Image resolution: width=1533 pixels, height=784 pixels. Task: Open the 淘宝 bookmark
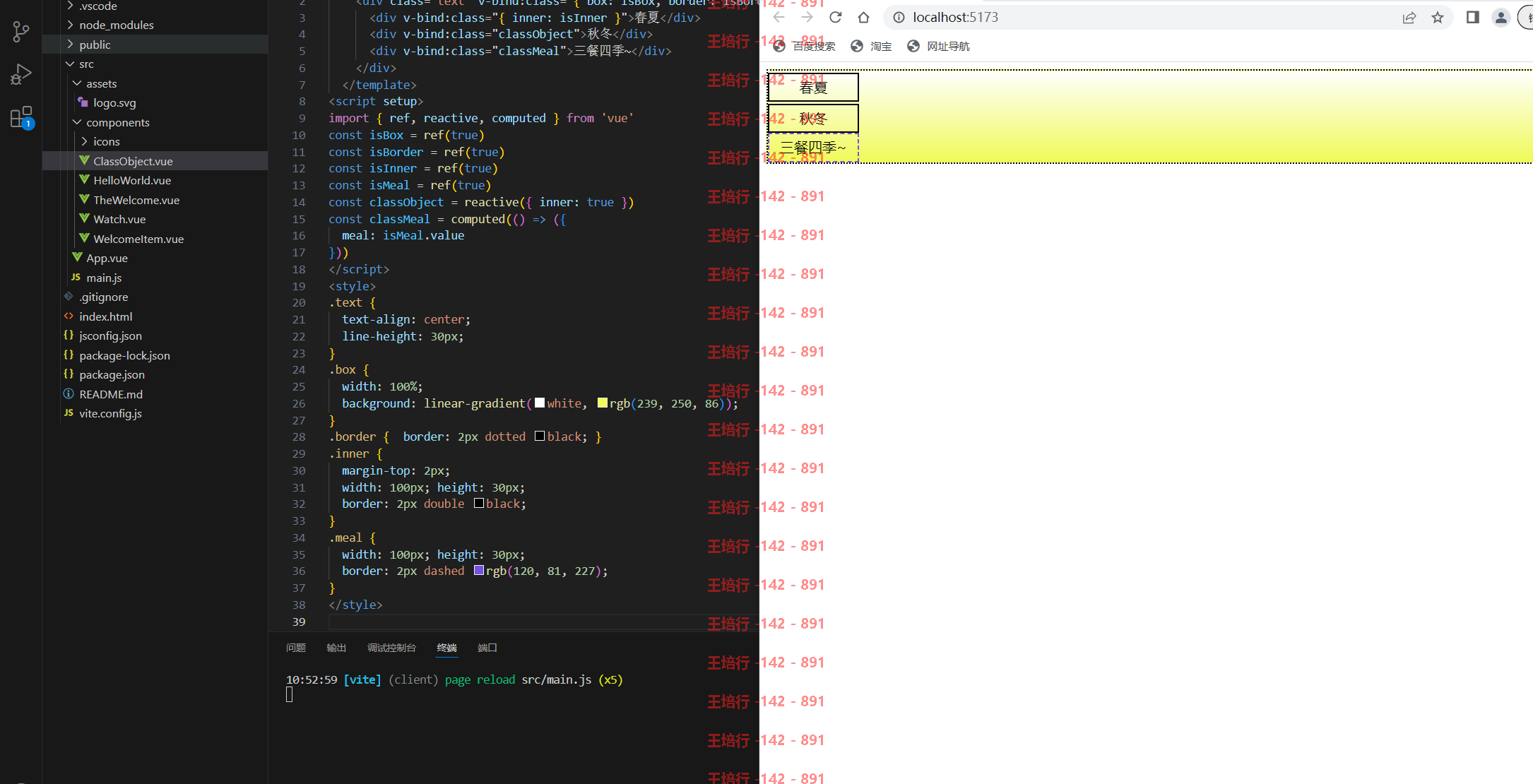871,47
